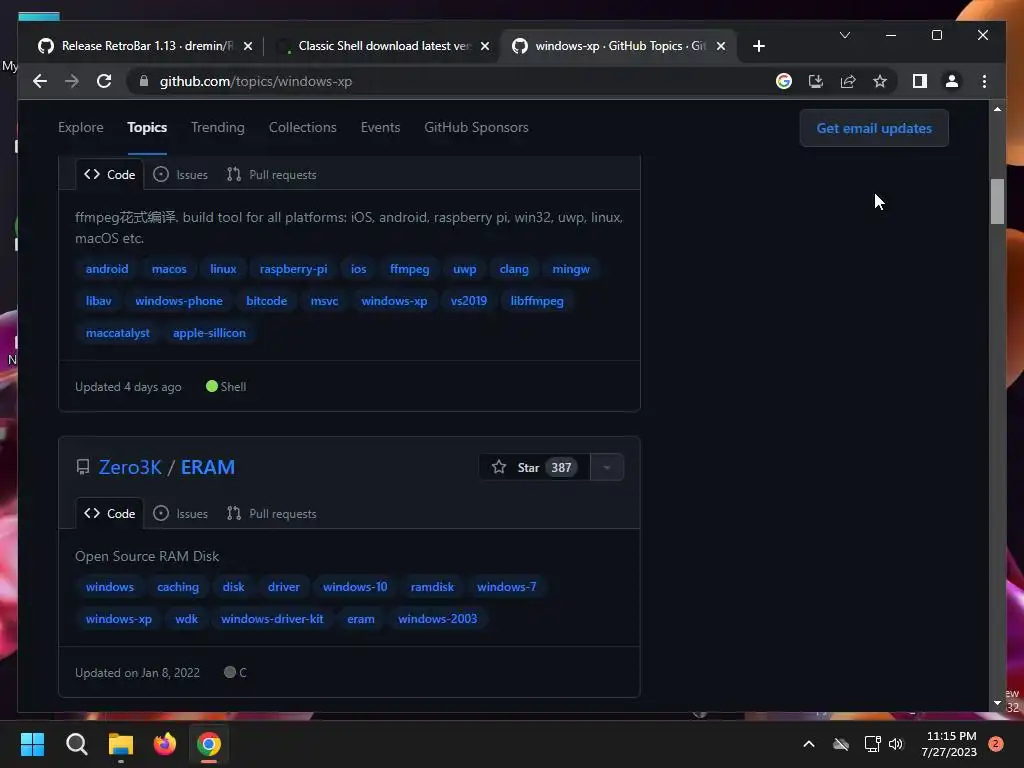Switch to the Release RetroBar tab

[145, 46]
